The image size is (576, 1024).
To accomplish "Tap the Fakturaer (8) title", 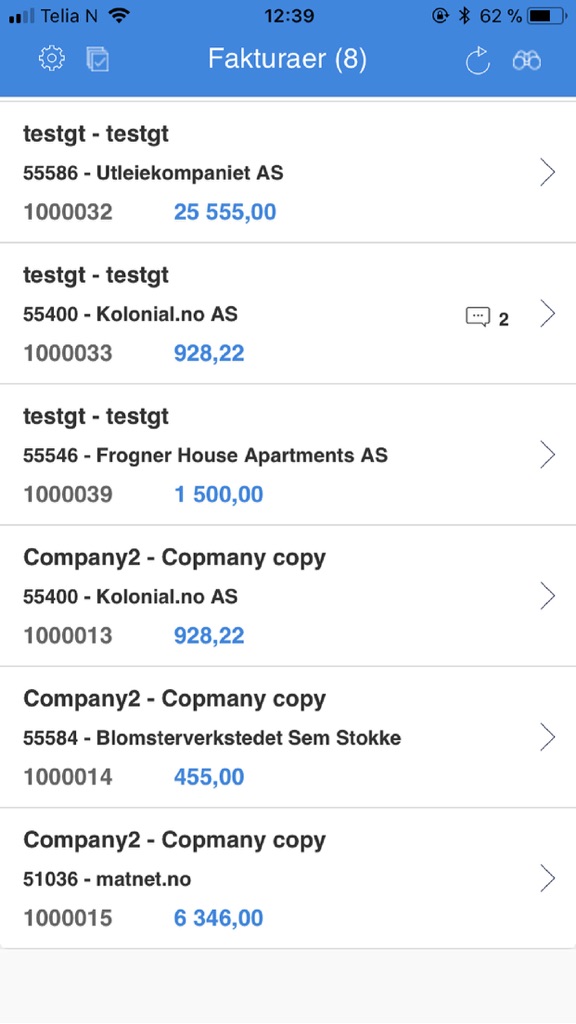I will 287,59.
